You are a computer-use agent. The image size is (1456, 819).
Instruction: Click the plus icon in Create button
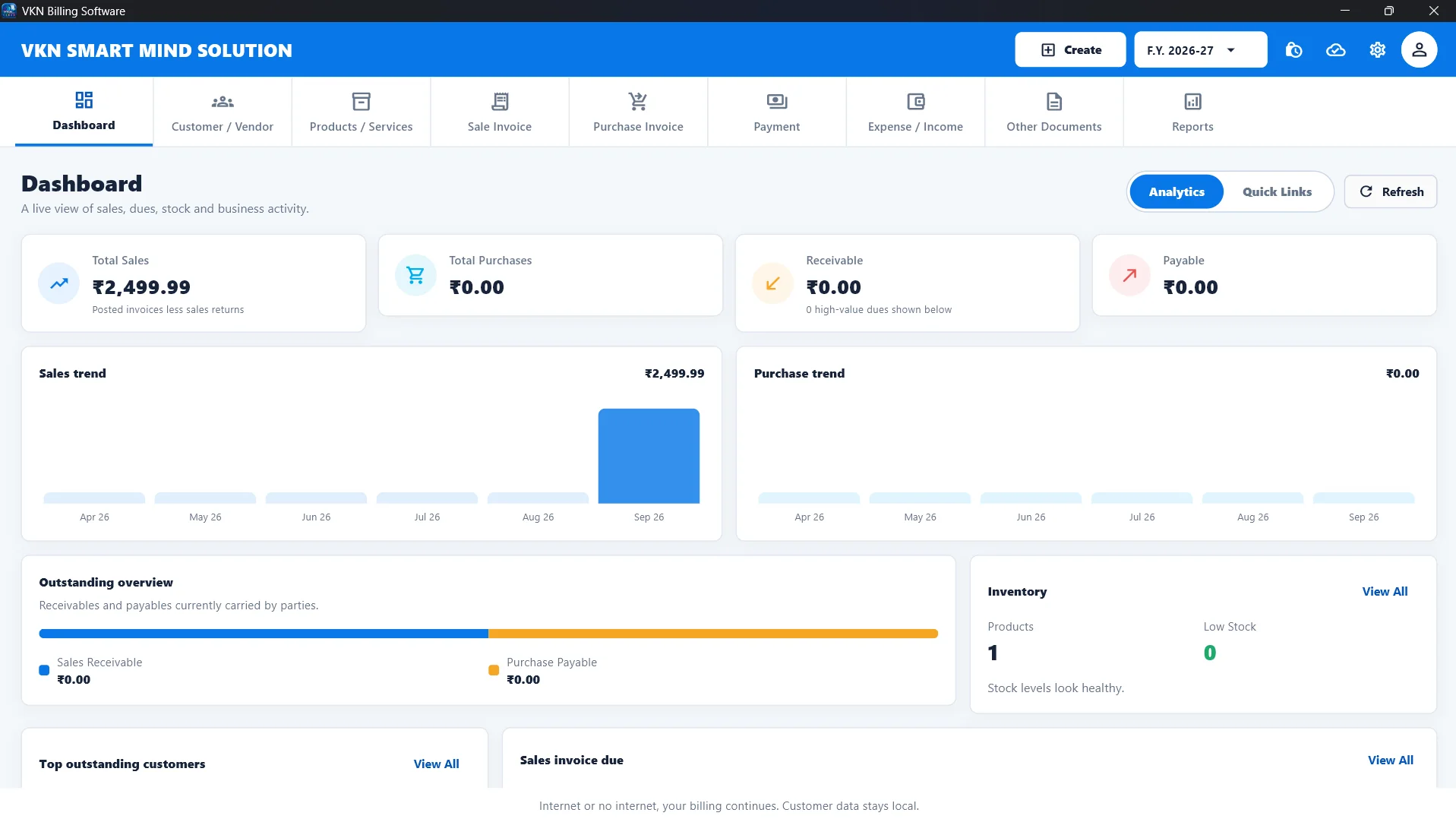1048,50
